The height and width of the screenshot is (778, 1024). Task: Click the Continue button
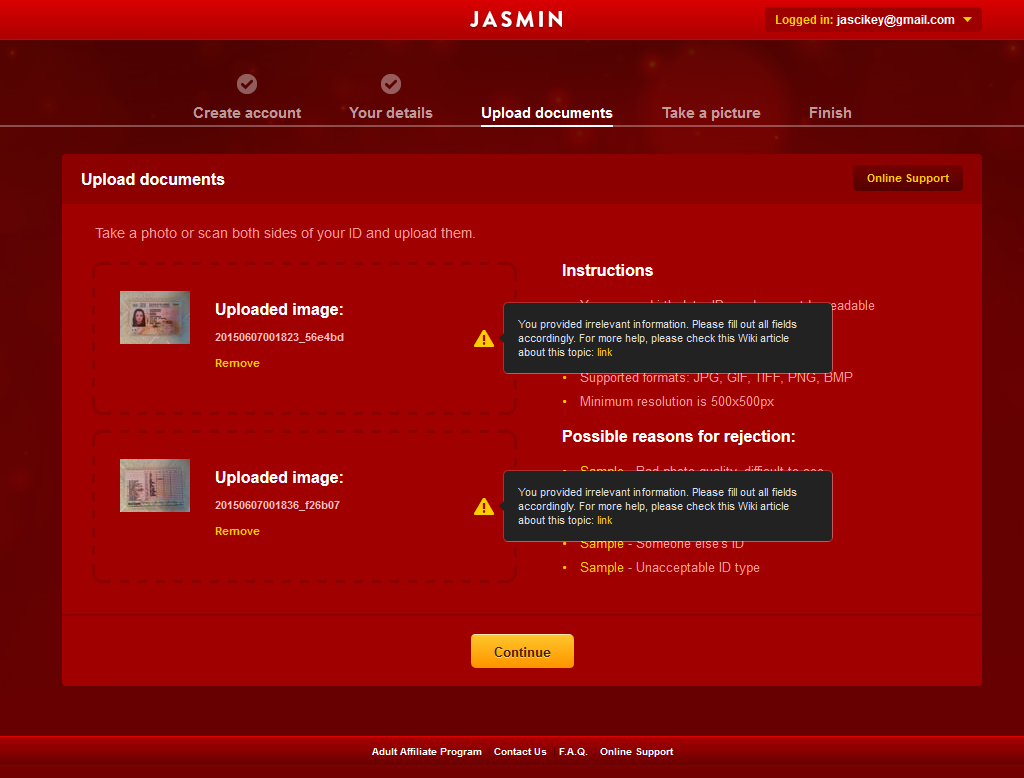tap(522, 651)
